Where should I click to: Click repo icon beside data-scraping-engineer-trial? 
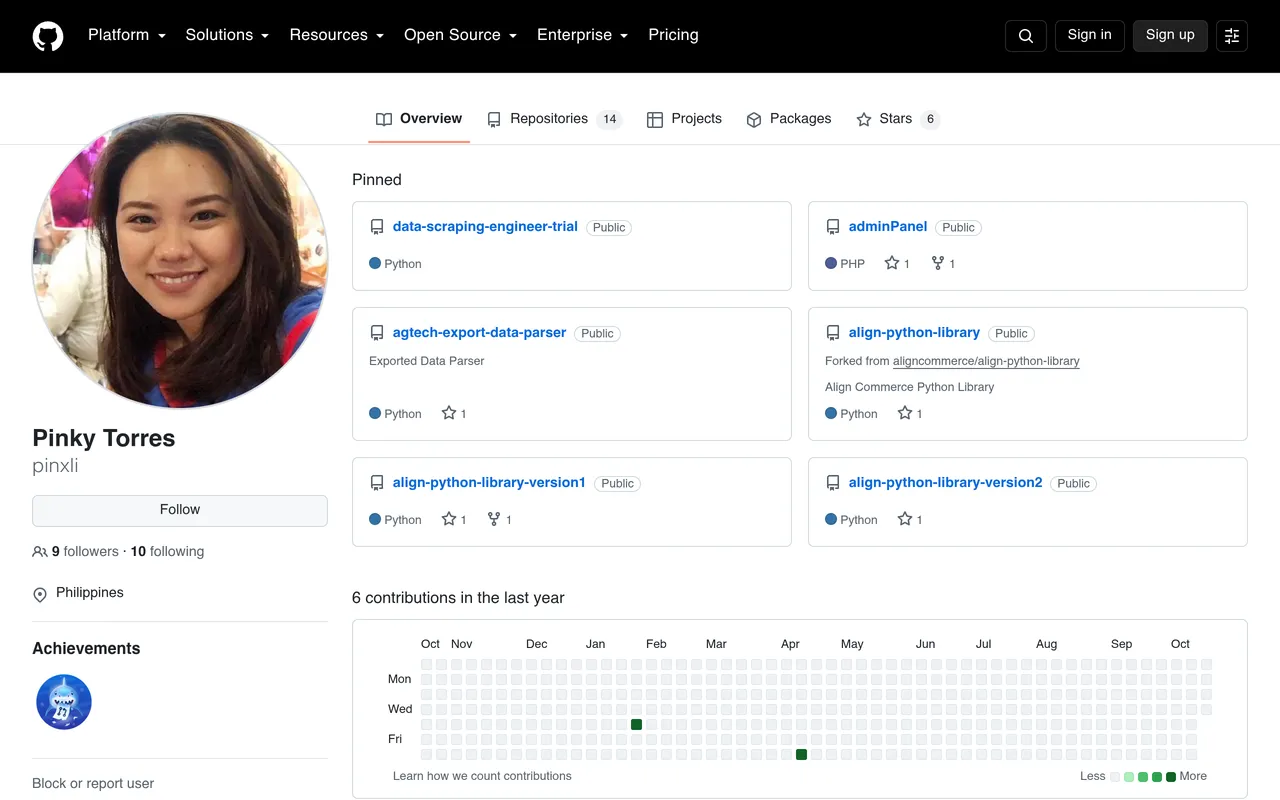[377, 227]
